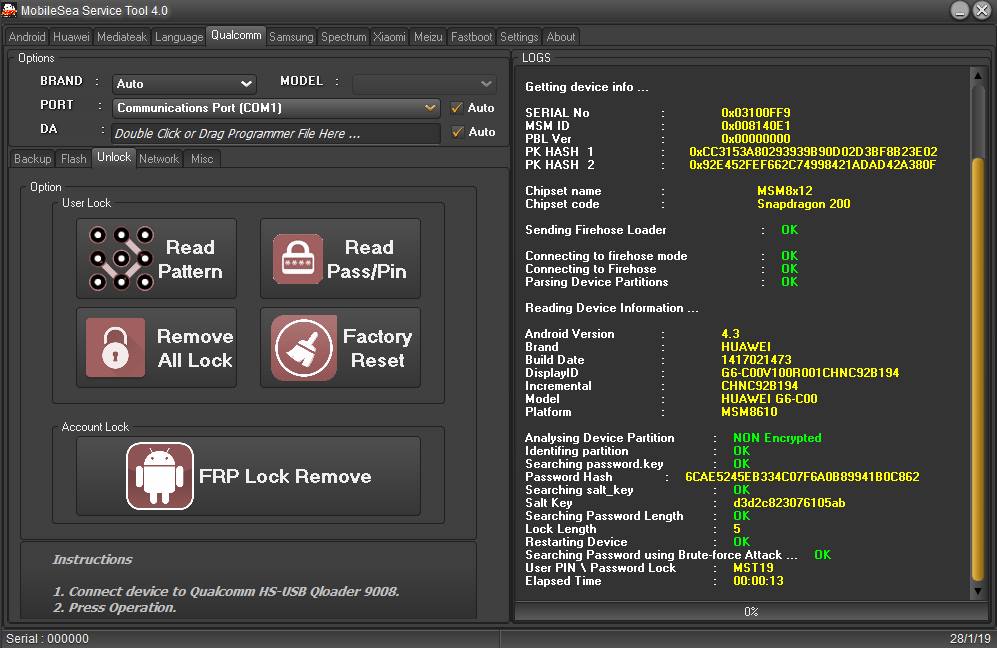Click the Serial : 000000 status bar text
997x648 pixels.
click(x=48, y=638)
